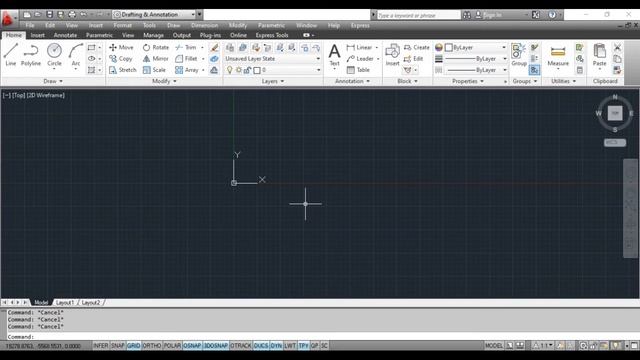The image size is (640, 360).
Task: Toggle POLAR tracking in status bar
Action: pos(172,346)
